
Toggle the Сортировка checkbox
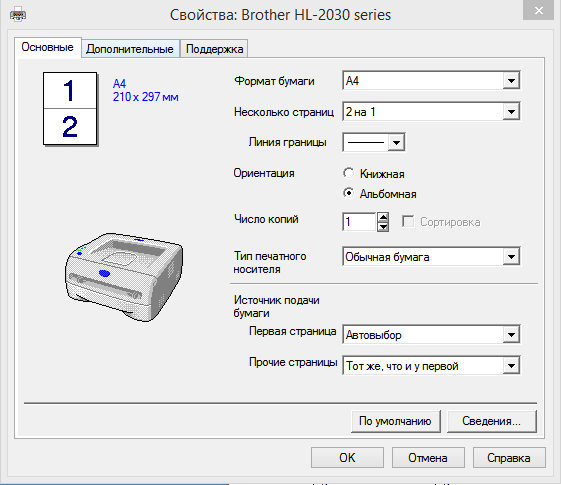tap(408, 222)
